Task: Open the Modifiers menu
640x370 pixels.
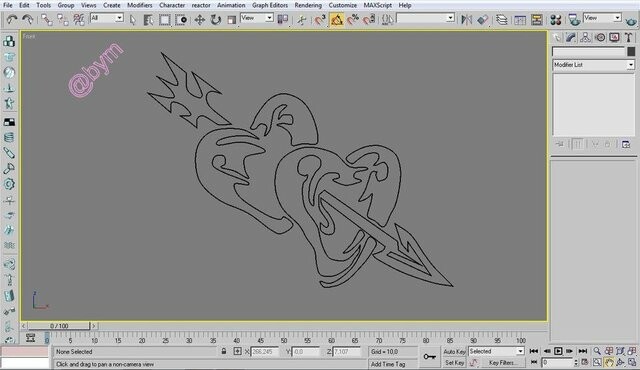Action: pos(140,5)
